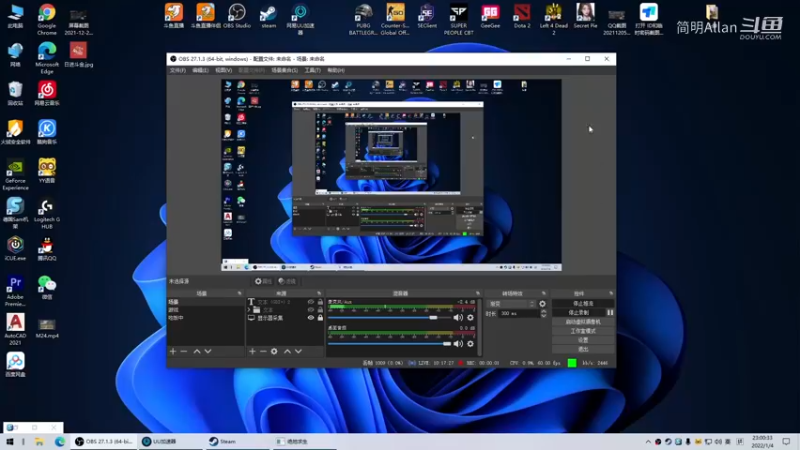Open the steam desktop shortcut
The width and height of the screenshot is (800, 450).
[x=268, y=16]
